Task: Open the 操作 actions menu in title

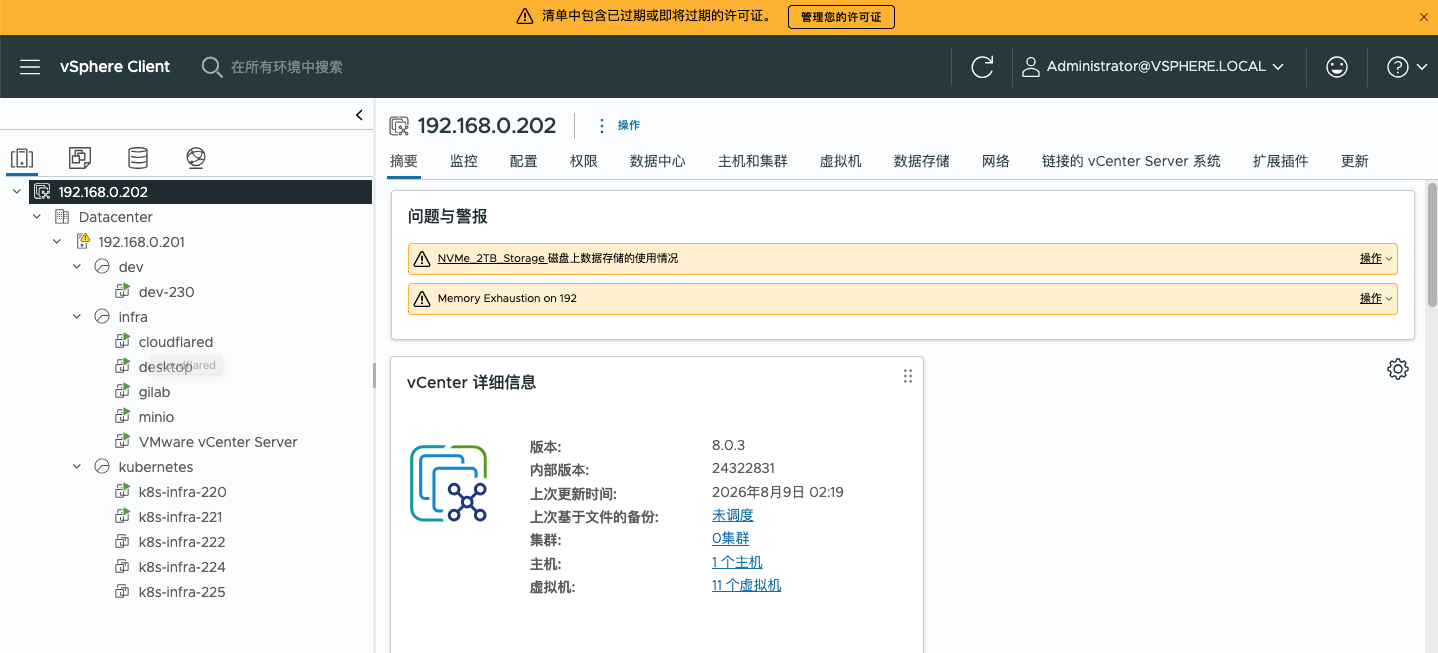Action: coord(618,125)
